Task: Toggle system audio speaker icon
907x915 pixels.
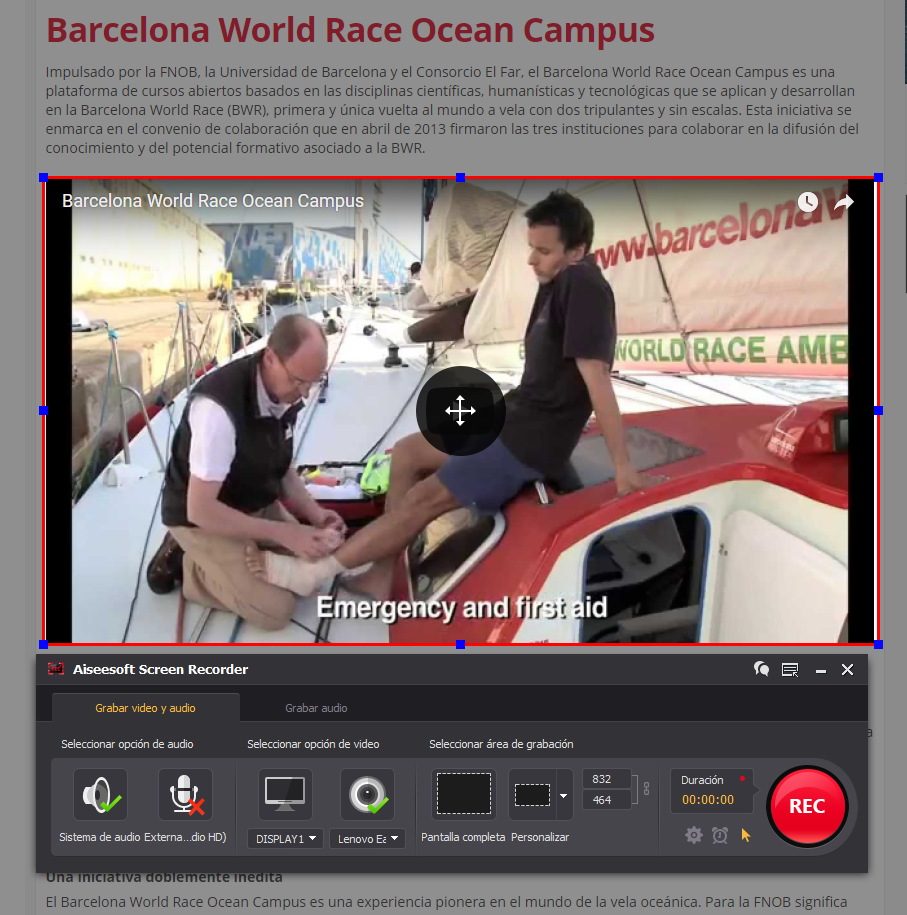Action: [x=100, y=795]
